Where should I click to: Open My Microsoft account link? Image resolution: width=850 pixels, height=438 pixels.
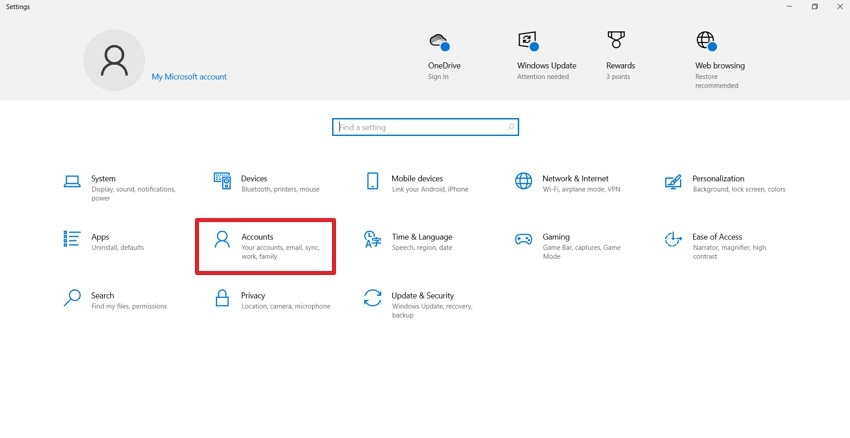pyautogui.click(x=189, y=77)
